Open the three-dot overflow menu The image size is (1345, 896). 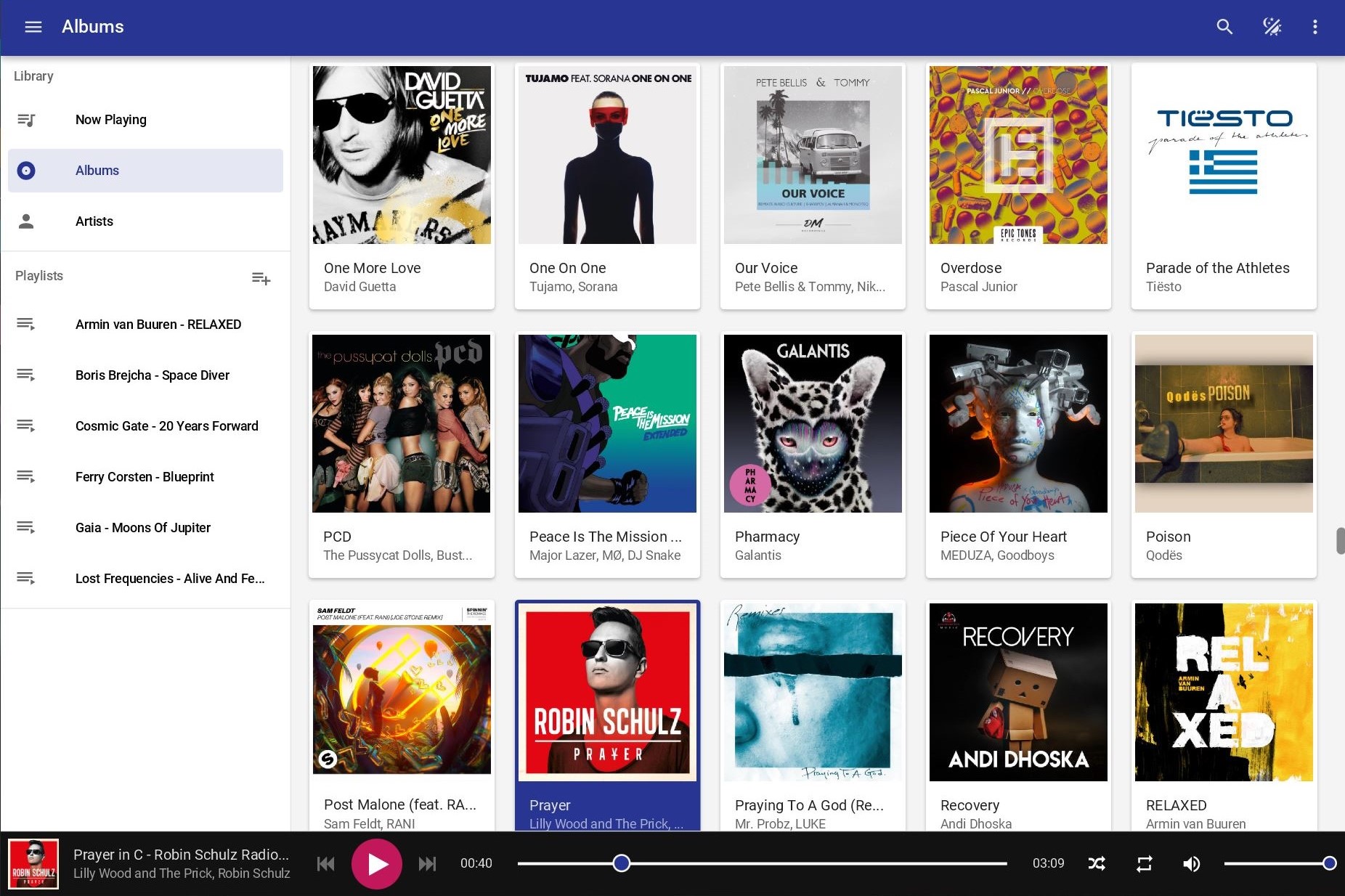[1314, 27]
